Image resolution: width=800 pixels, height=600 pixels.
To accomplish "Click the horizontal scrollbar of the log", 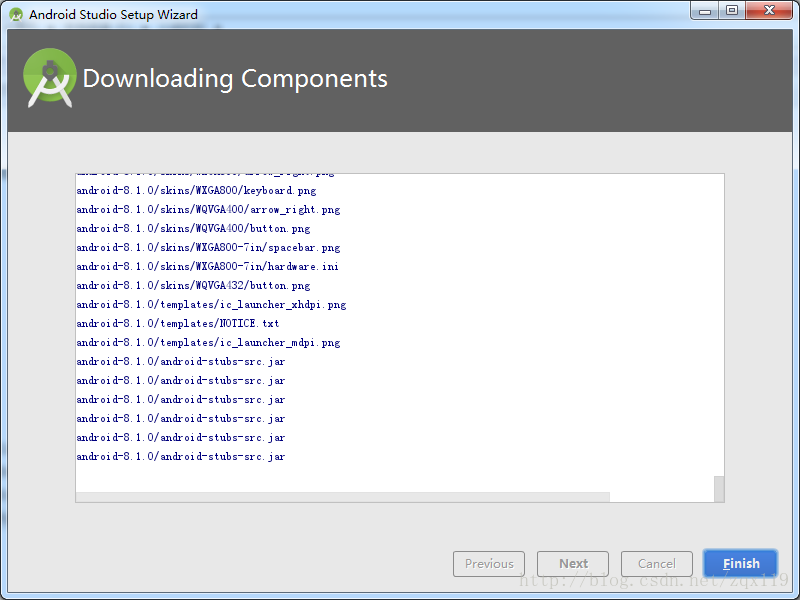I will pyautogui.click(x=342, y=497).
